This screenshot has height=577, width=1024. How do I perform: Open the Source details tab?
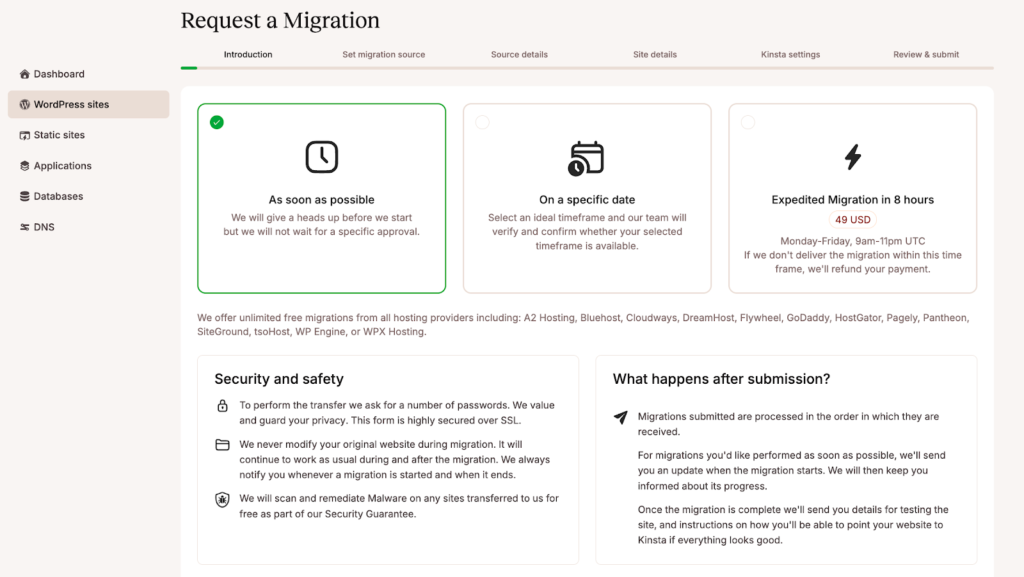(x=519, y=55)
